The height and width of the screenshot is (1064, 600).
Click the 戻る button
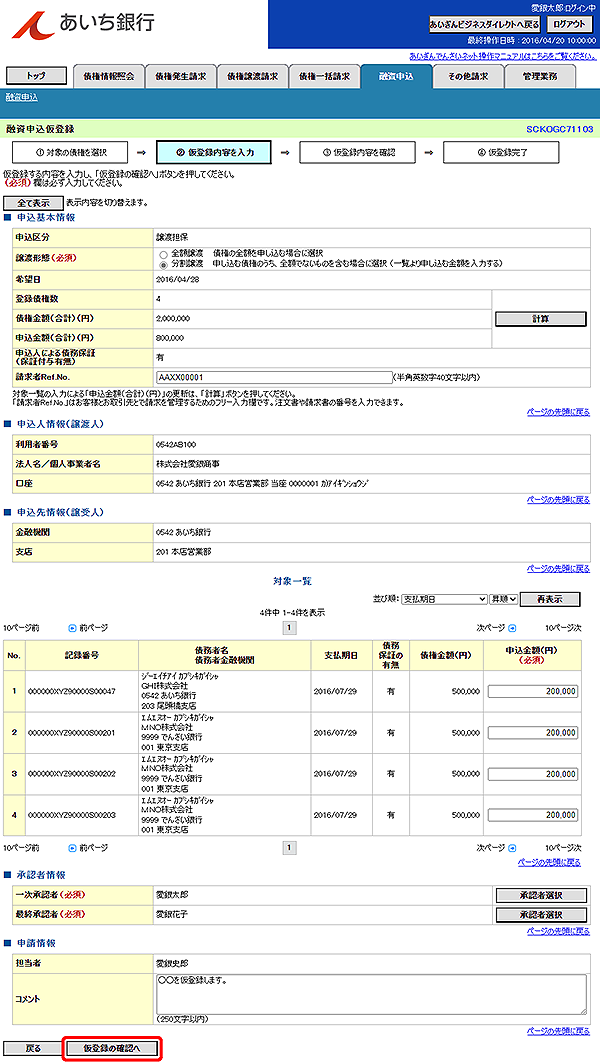tap(33, 1048)
